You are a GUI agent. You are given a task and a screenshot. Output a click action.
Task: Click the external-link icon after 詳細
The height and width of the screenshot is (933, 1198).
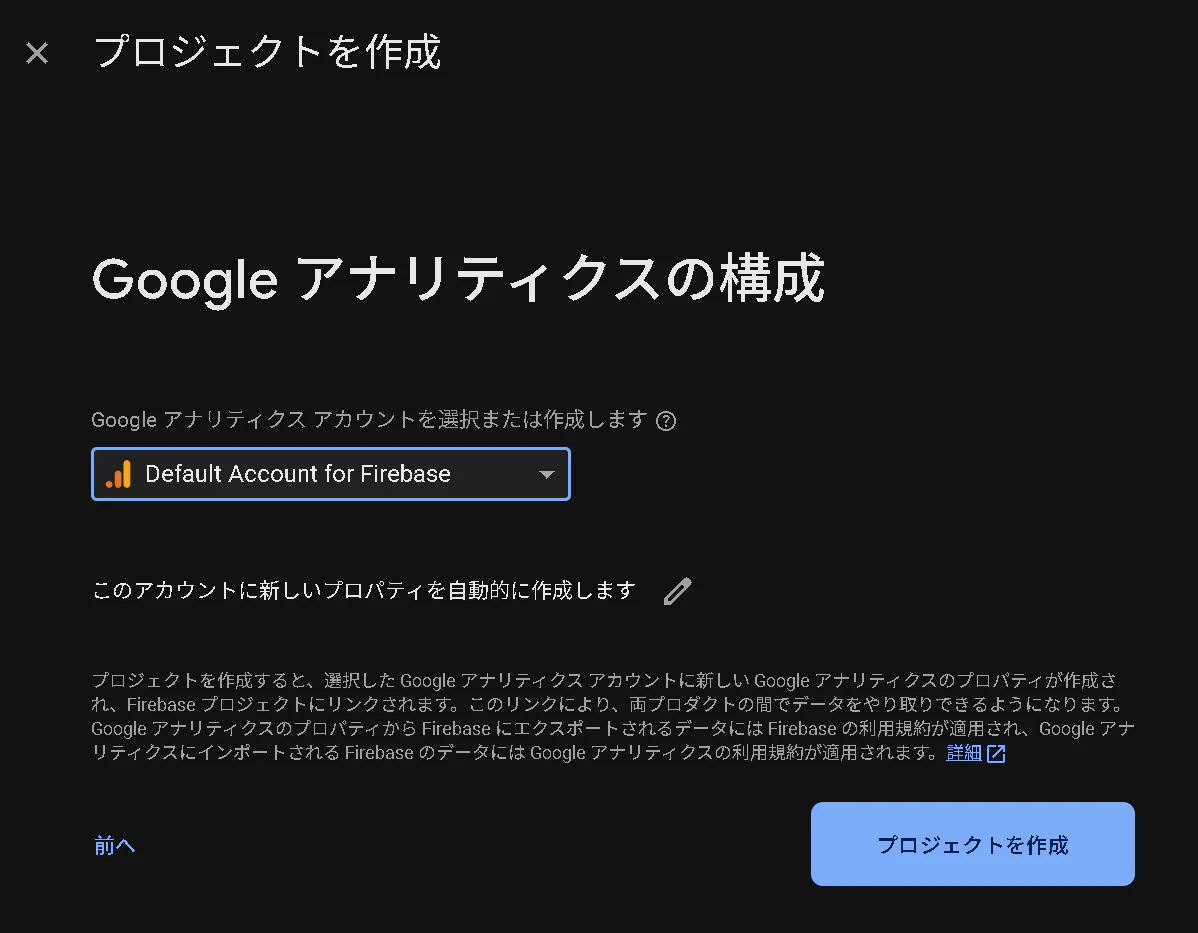[x=996, y=753]
